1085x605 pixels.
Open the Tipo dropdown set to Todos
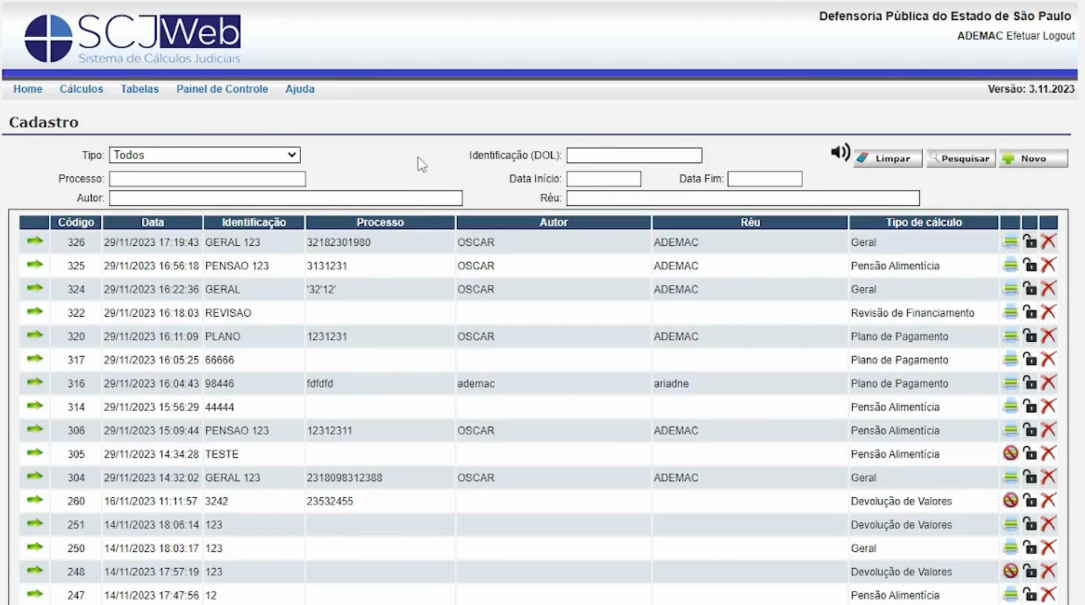point(205,155)
